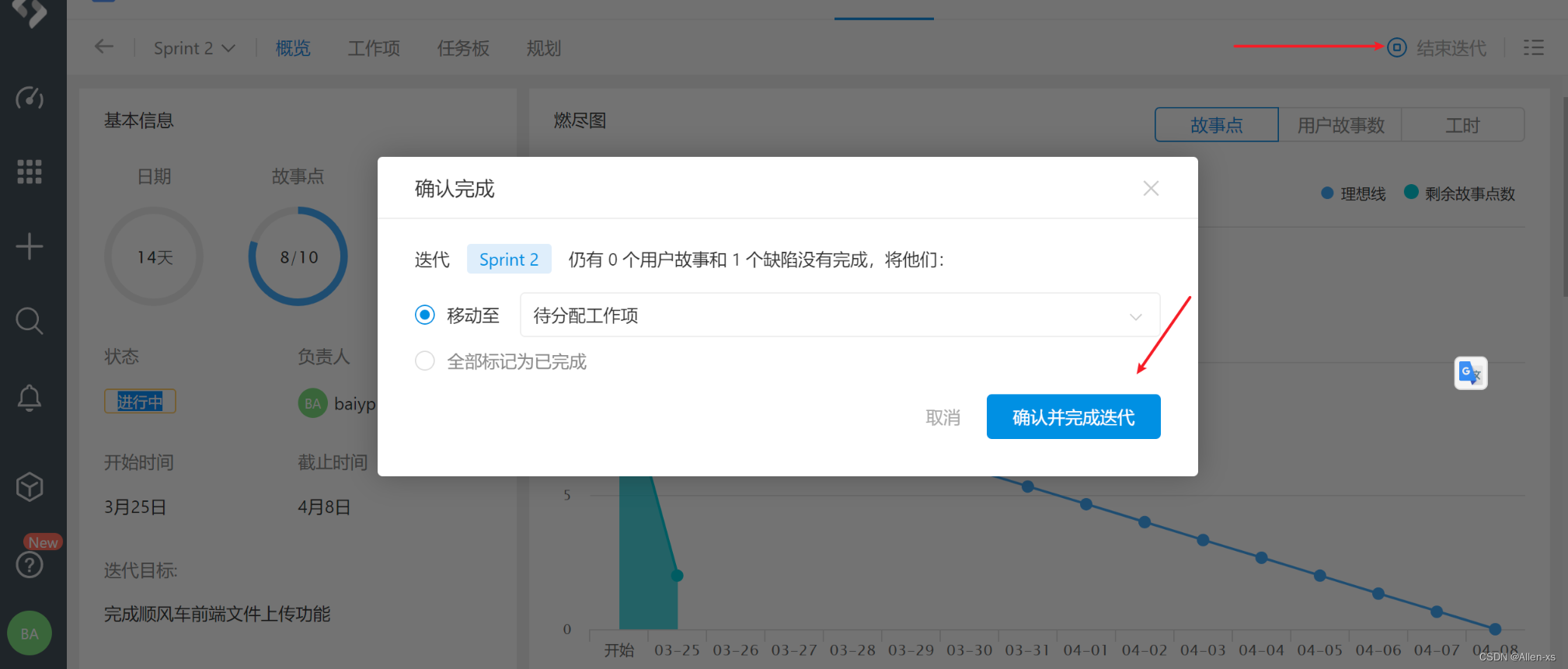Open the help question mark icon

pyautogui.click(x=30, y=564)
